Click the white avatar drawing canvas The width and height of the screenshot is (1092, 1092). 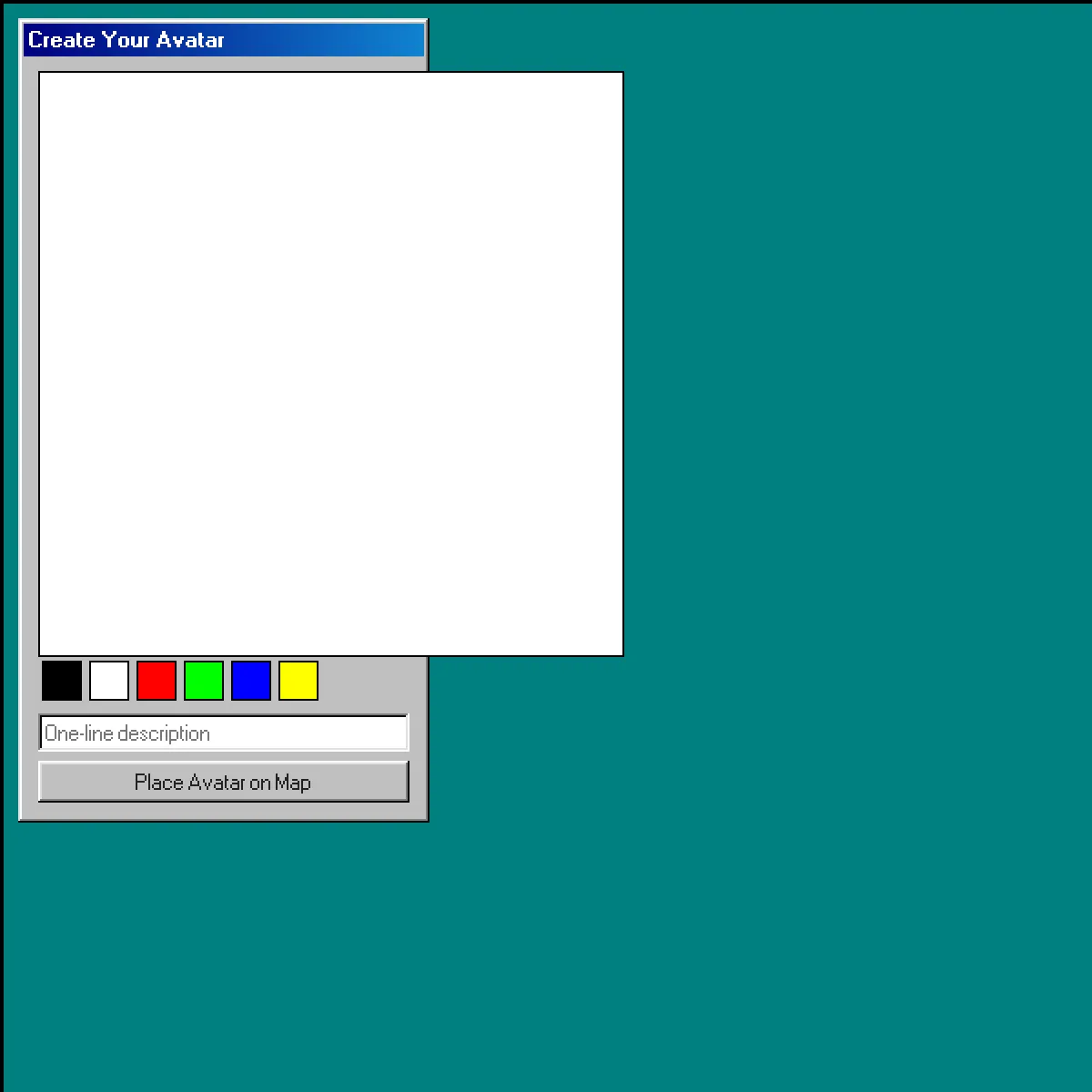[331, 364]
